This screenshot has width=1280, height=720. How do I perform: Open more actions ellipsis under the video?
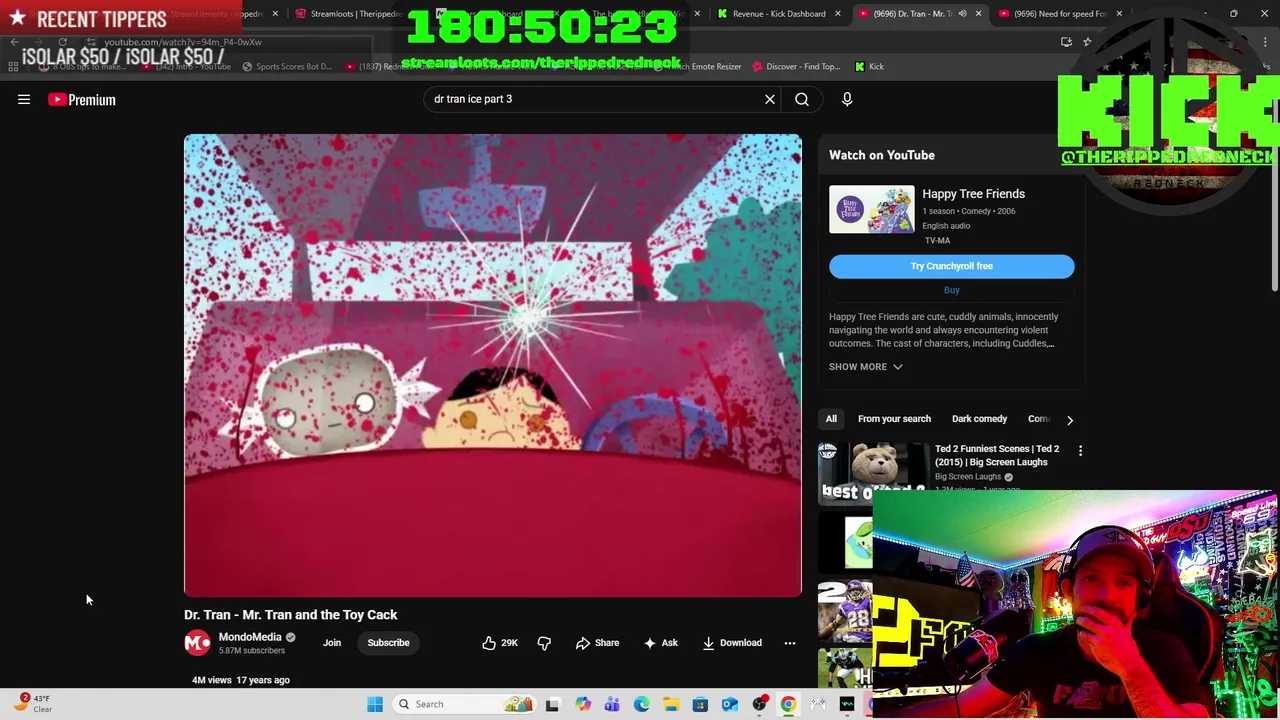click(x=790, y=643)
